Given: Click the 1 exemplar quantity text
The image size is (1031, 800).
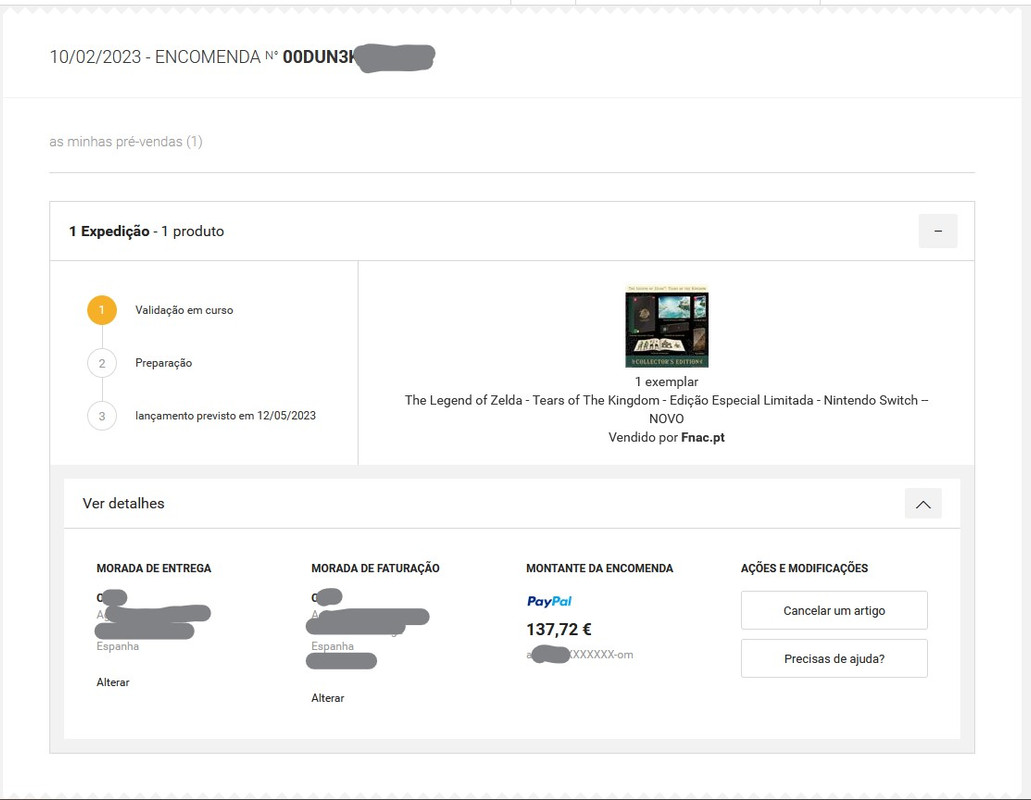Looking at the screenshot, I should point(666,381).
